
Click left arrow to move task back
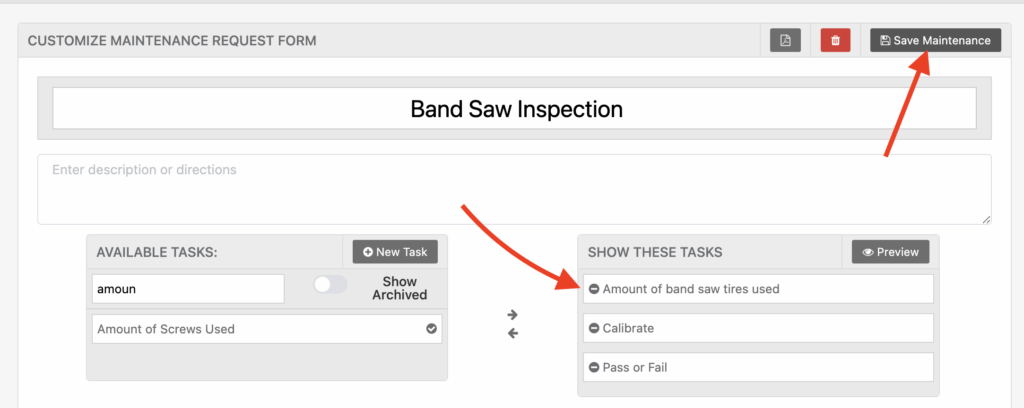click(x=513, y=333)
